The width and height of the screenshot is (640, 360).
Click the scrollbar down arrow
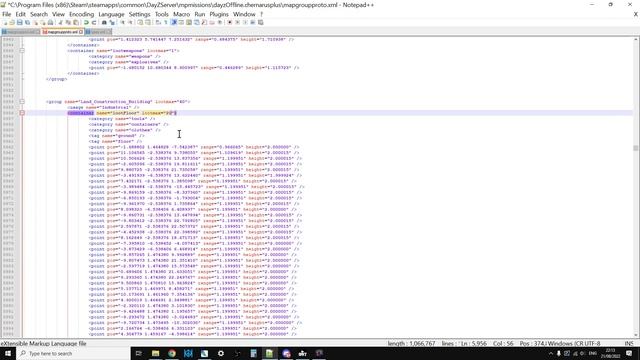pyautogui.click(x=636, y=335)
